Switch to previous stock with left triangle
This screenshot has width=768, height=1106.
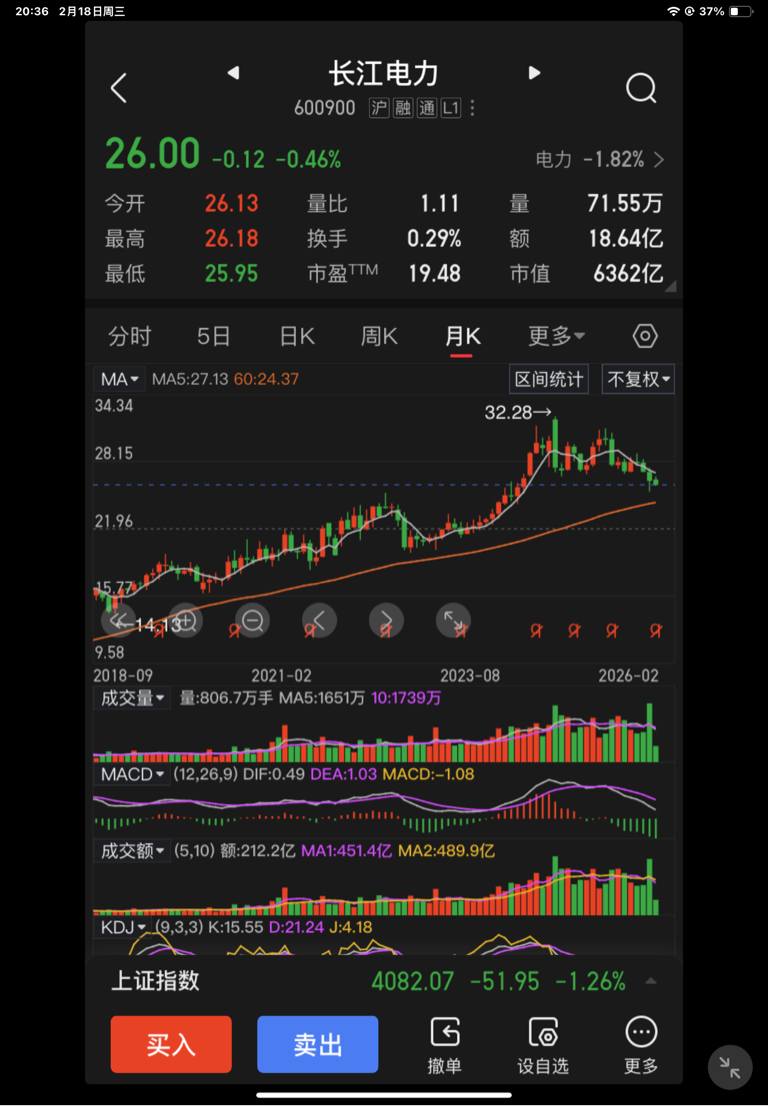click(233, 73)
